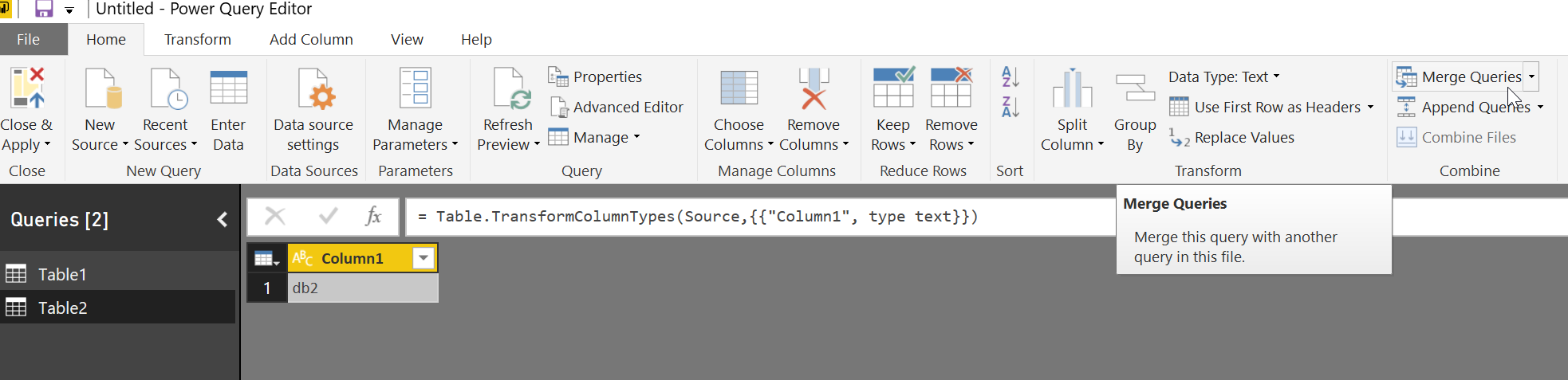Click Replace Values
This screenshot has width=1568, height=380.
coord(1232,137)
